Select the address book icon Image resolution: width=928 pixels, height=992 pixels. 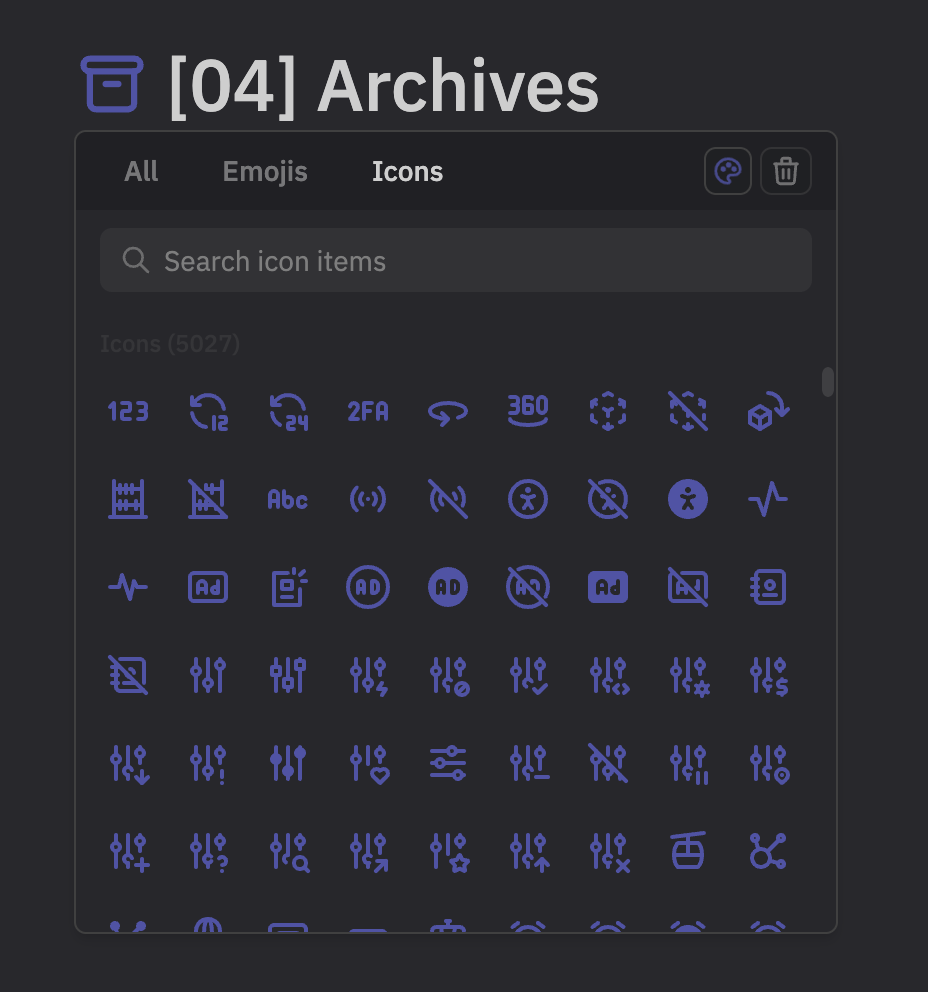coord(768,587)
